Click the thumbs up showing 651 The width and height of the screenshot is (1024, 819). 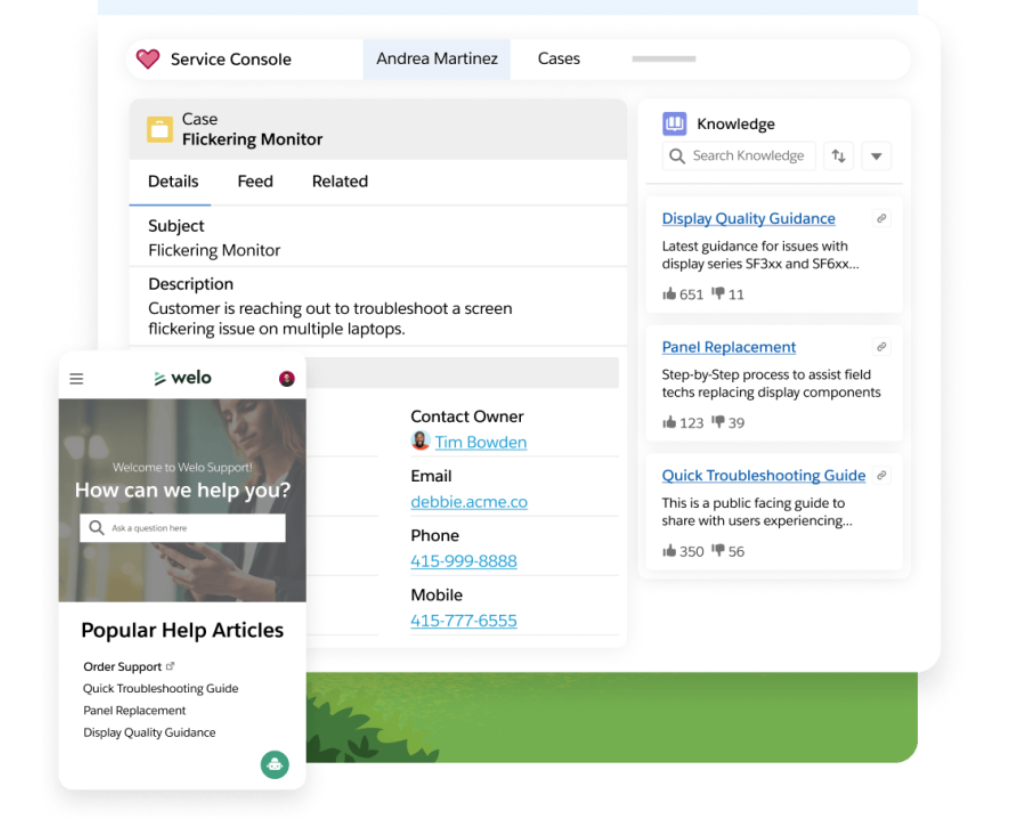tap(669, 294)
